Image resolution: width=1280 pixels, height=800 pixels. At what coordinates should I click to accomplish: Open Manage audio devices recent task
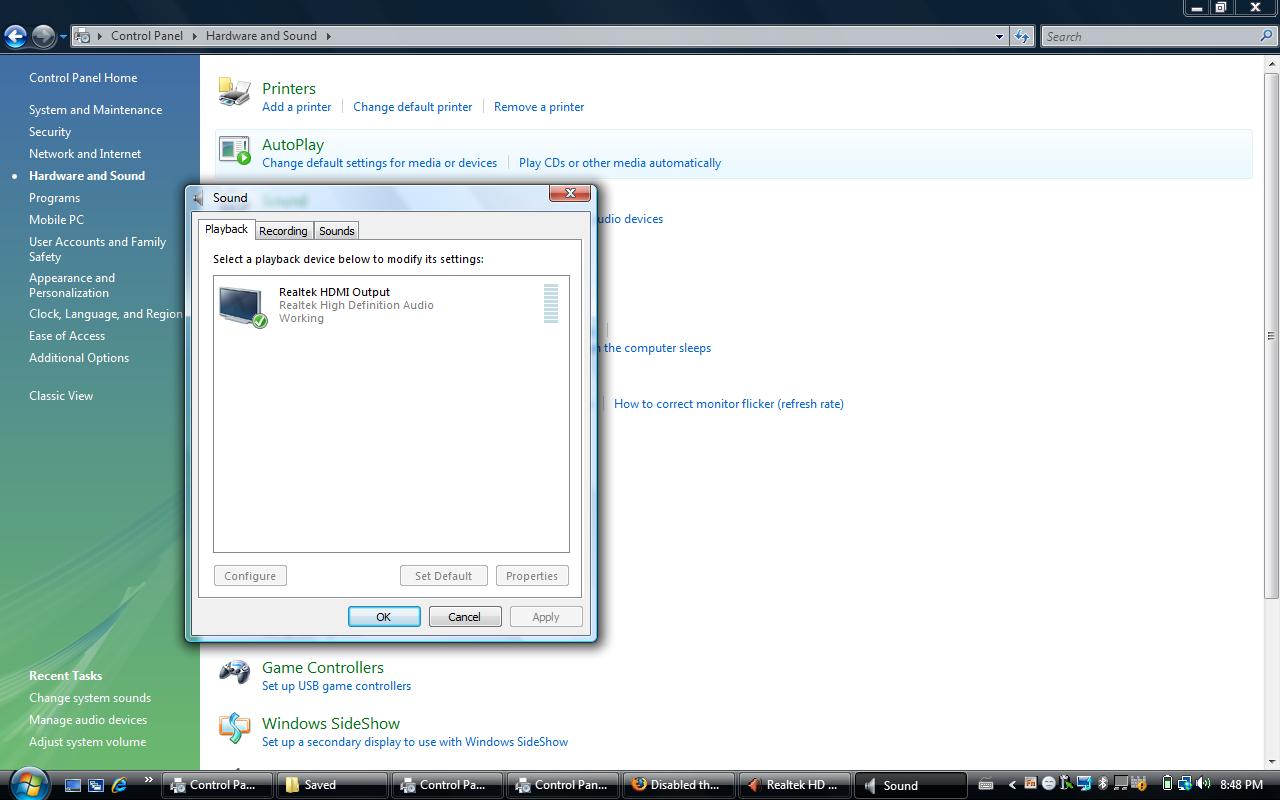88,720
